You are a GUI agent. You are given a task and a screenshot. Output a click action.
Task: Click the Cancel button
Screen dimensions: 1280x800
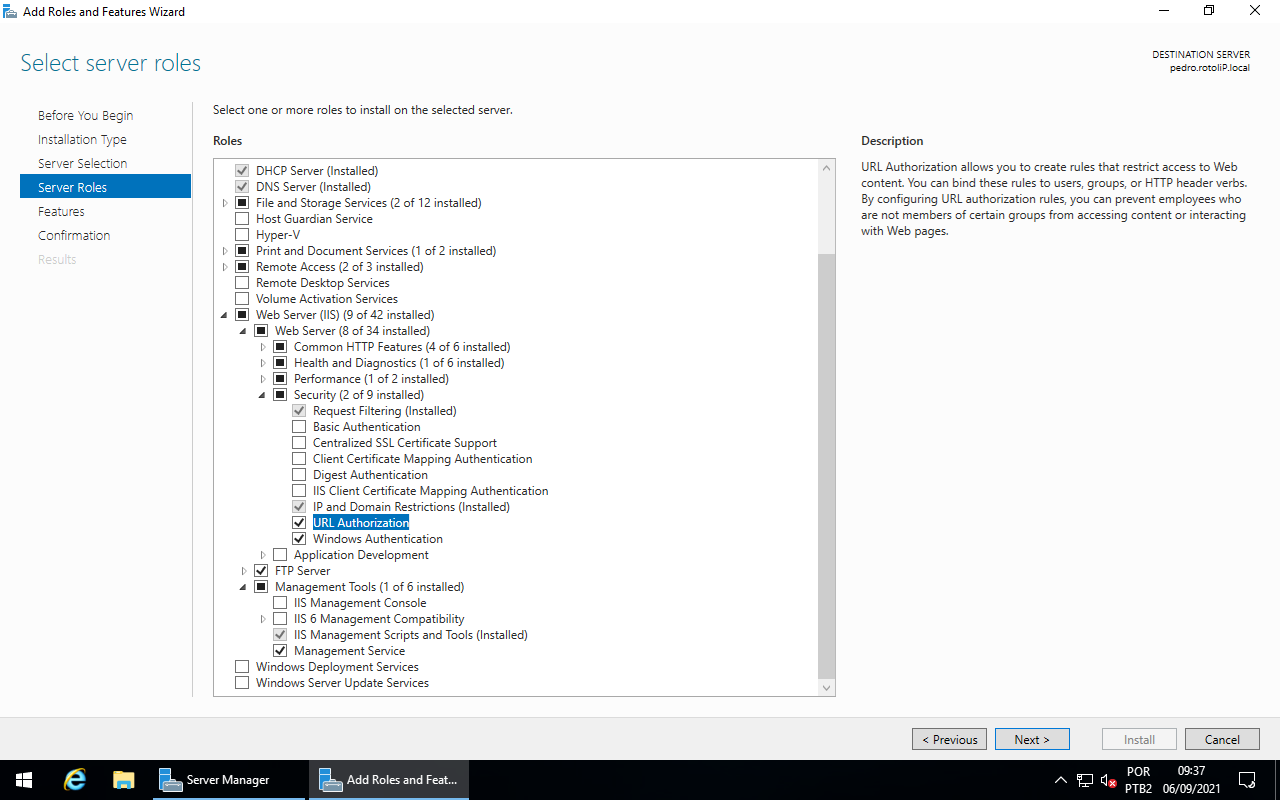click(1221, 739)
